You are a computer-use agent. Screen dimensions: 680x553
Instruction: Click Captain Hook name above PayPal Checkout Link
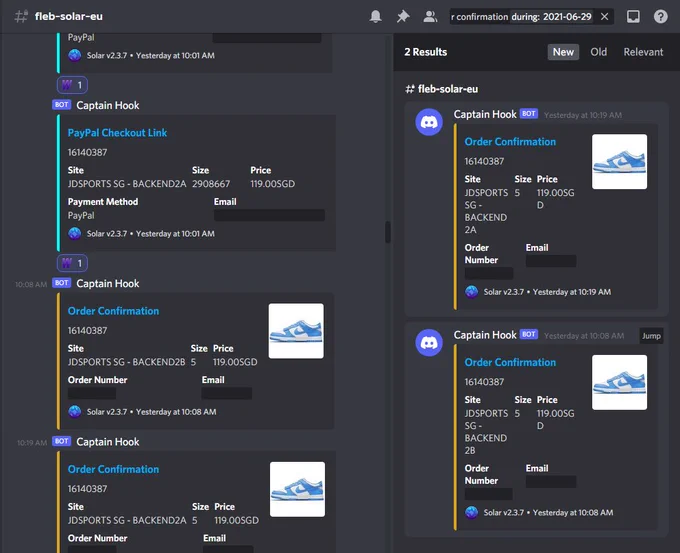(x=108, y=105)
